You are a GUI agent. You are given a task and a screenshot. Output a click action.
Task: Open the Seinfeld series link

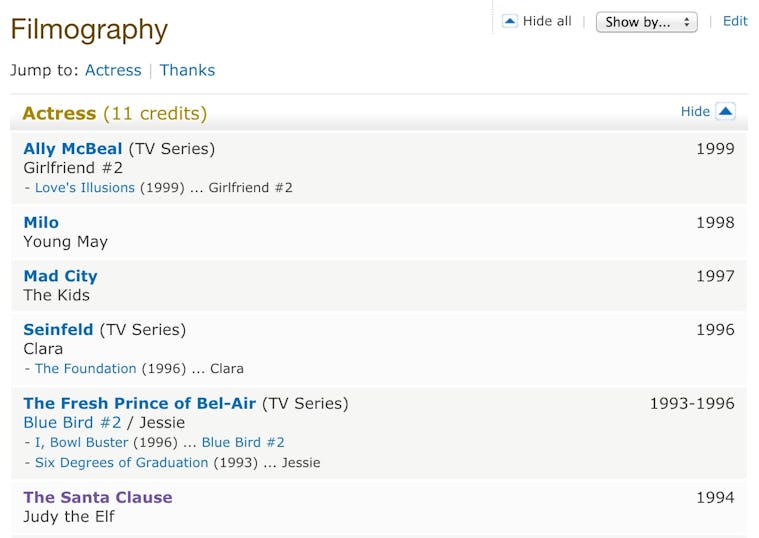click(x=58, y=329)
